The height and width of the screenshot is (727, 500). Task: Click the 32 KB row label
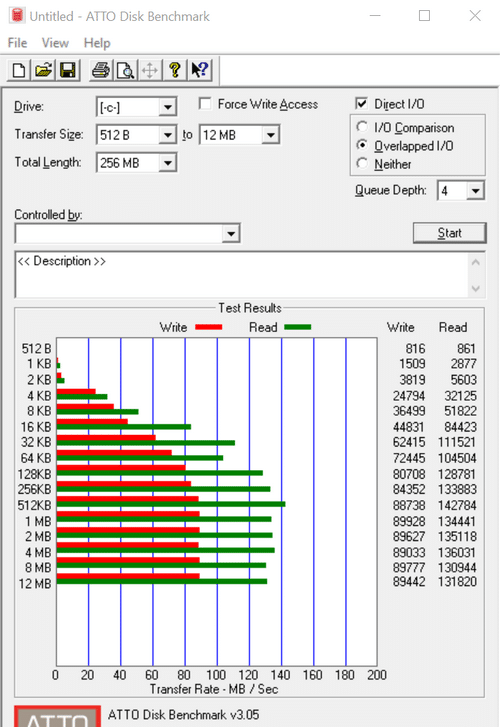pyautogui.click(x=36, y=442)
